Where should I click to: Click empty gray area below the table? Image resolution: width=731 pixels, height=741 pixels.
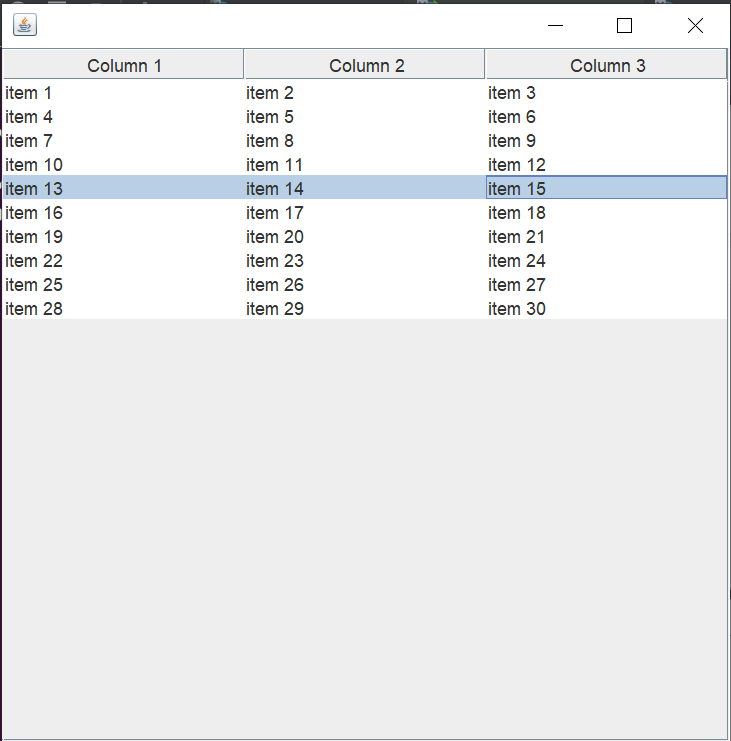(x=365, y=530)
